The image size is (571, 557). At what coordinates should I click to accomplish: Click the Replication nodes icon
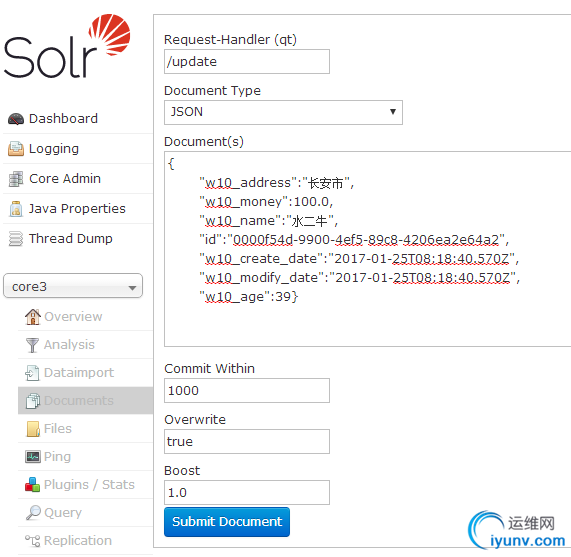(x=32, y=541)
